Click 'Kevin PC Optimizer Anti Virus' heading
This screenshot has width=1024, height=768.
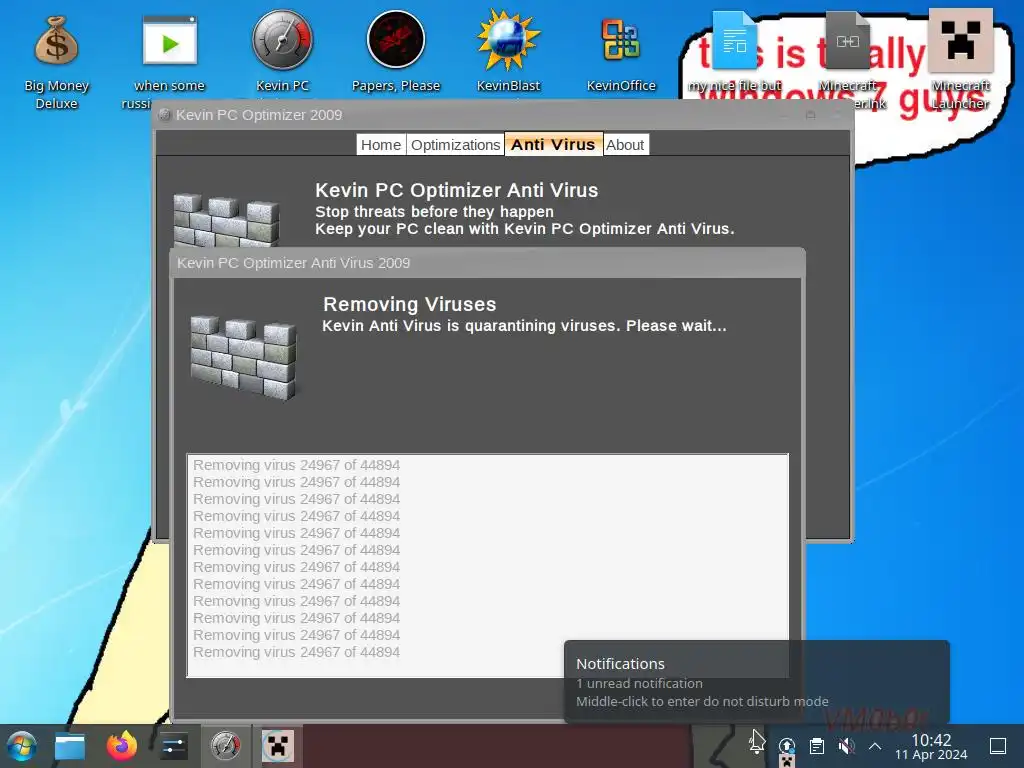click(x=456, y=190)
